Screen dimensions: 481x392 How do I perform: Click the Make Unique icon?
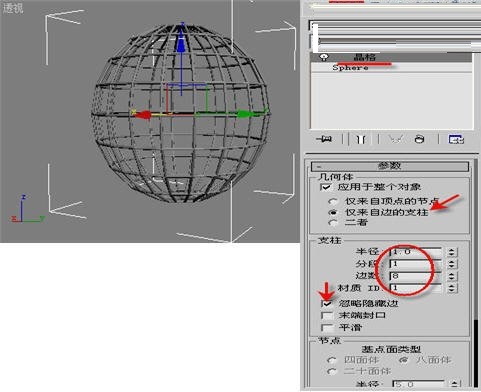[x=396, y=139]
